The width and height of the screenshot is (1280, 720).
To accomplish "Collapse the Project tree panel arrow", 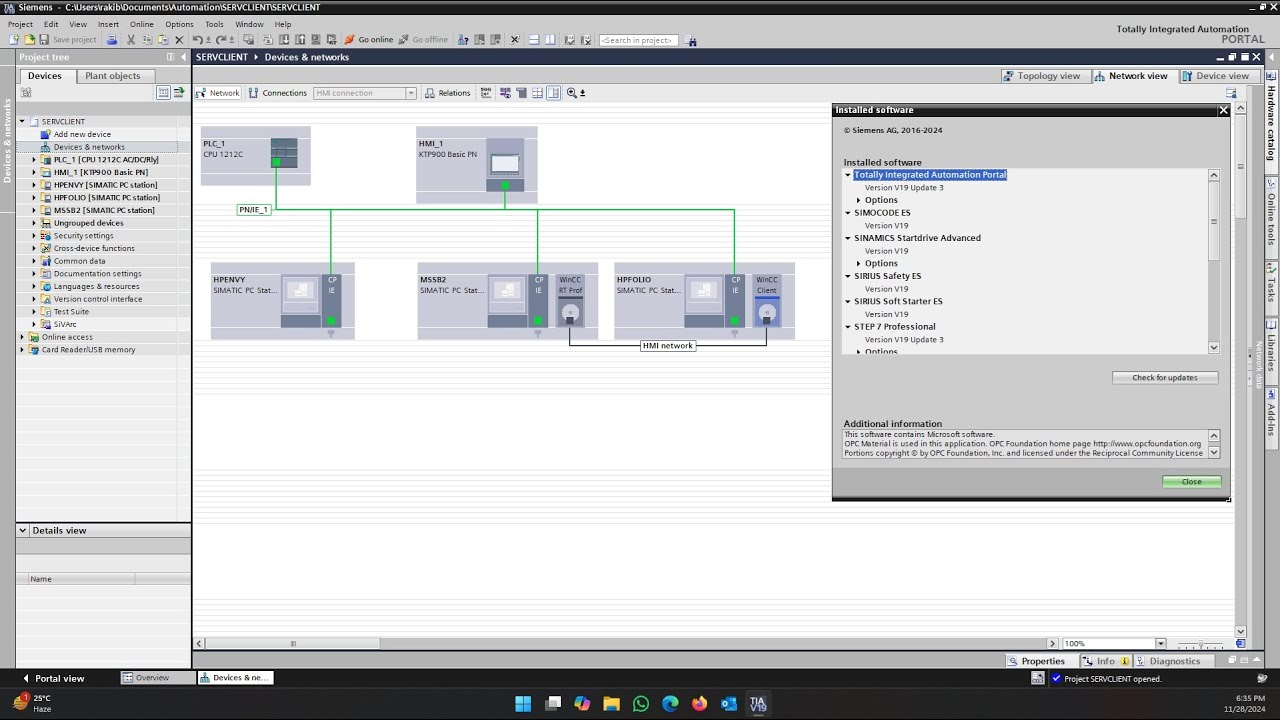I will (183, 57).
